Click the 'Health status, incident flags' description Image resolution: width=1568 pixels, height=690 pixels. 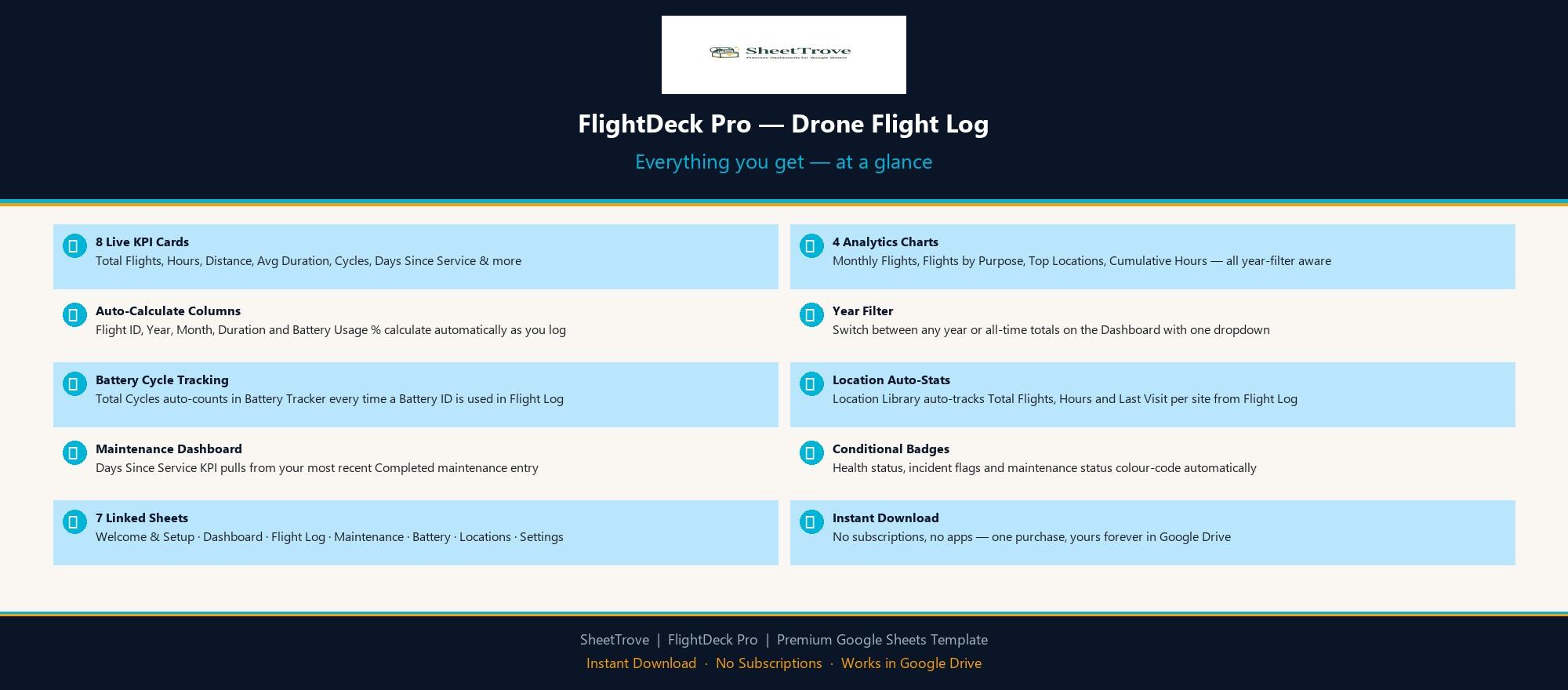point(1044,467)
